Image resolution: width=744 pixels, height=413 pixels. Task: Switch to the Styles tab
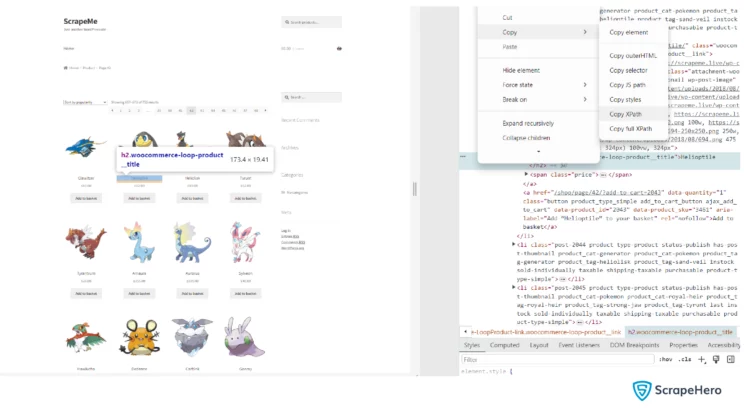[x=471, y=345]
